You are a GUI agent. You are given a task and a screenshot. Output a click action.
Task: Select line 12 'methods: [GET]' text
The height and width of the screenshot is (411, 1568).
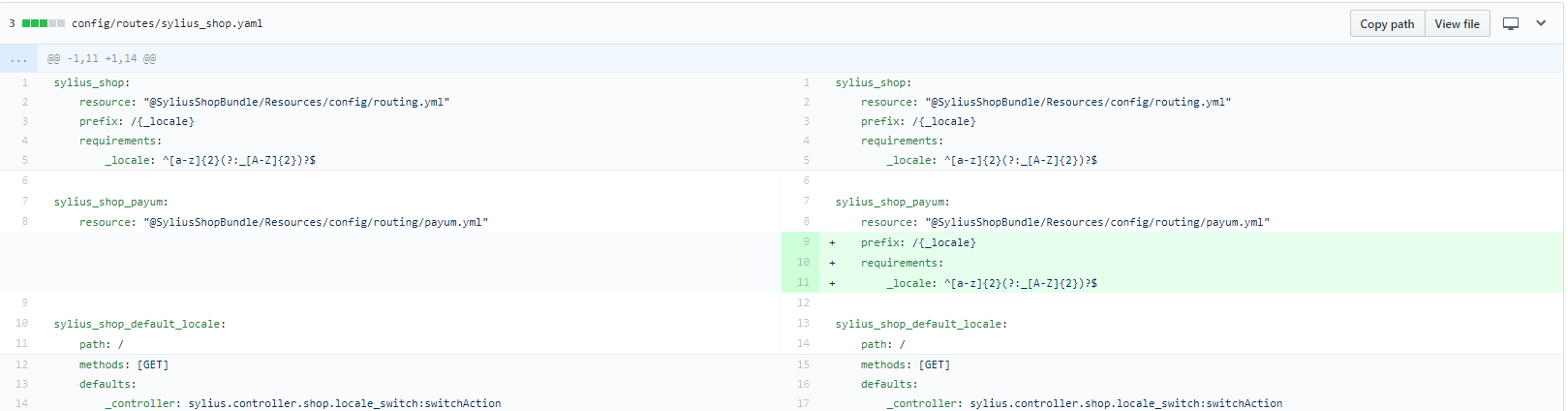pyautogui.click(x=124, y=364)
